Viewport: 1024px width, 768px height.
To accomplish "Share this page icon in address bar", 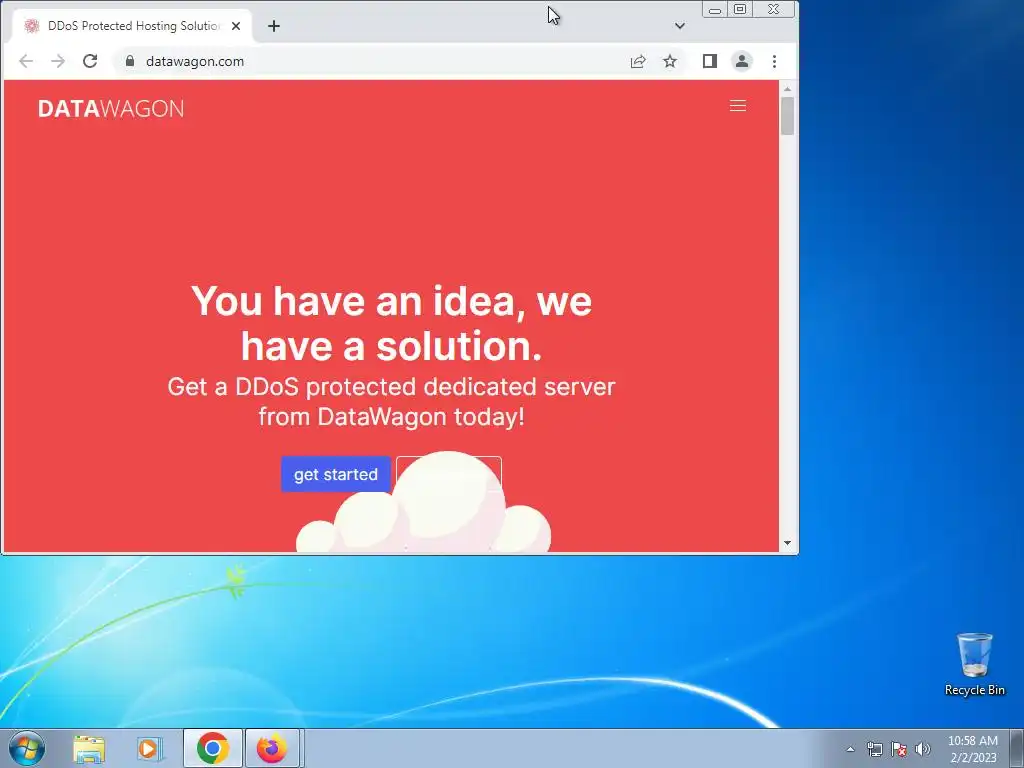I will pyautogui.click(x=638, y=61).
